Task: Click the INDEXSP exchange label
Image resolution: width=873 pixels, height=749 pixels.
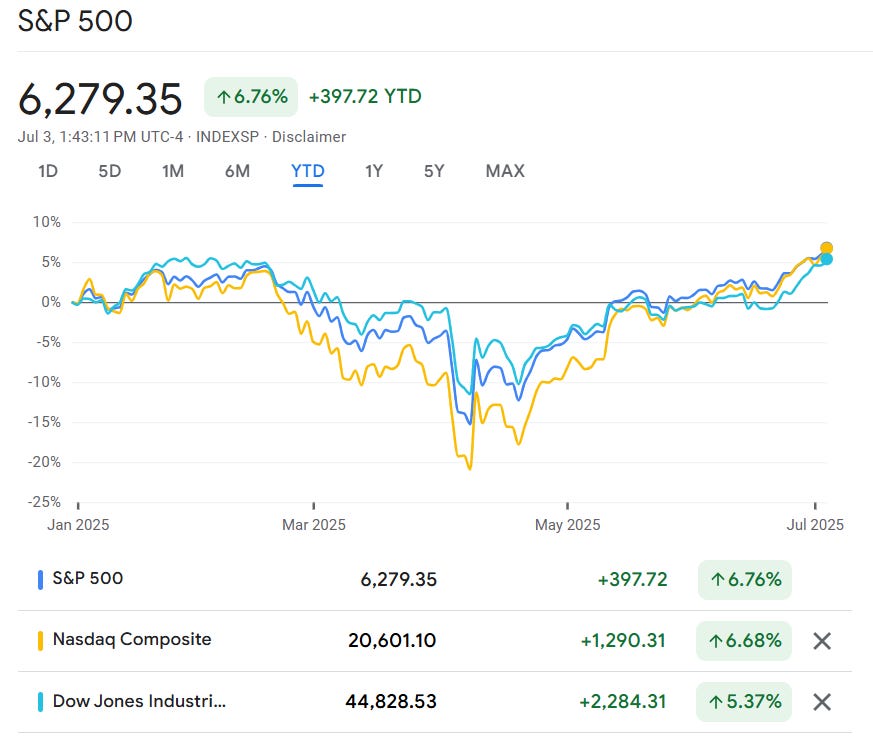Action: pyautogui.click(x=227, y=136)
